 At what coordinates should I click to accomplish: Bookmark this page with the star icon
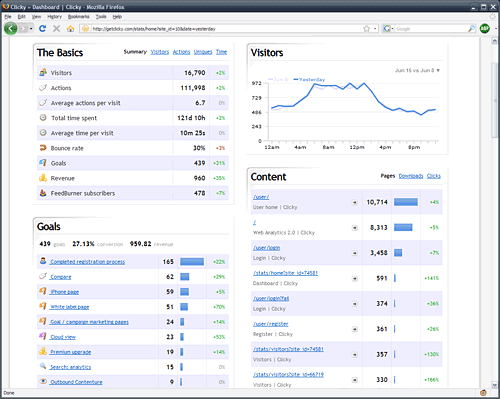tap(366, 29)
